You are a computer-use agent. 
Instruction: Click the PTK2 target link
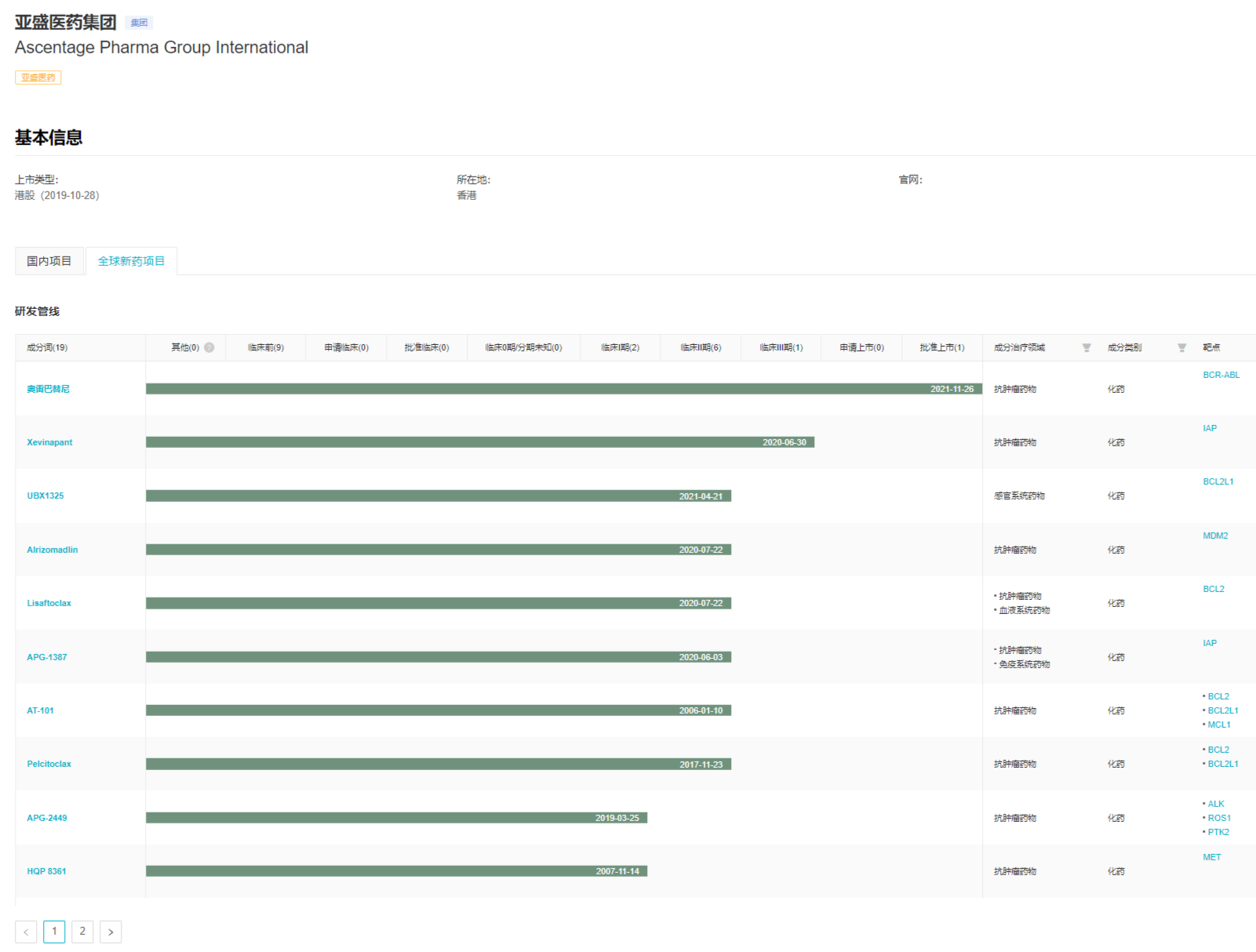[1218, 832]
